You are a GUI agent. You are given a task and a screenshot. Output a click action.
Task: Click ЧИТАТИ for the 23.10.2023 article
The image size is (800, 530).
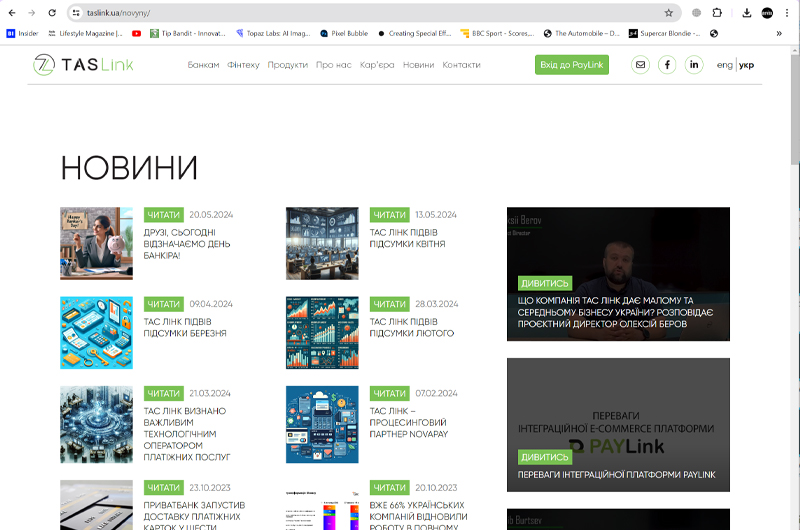click(163, 488)
